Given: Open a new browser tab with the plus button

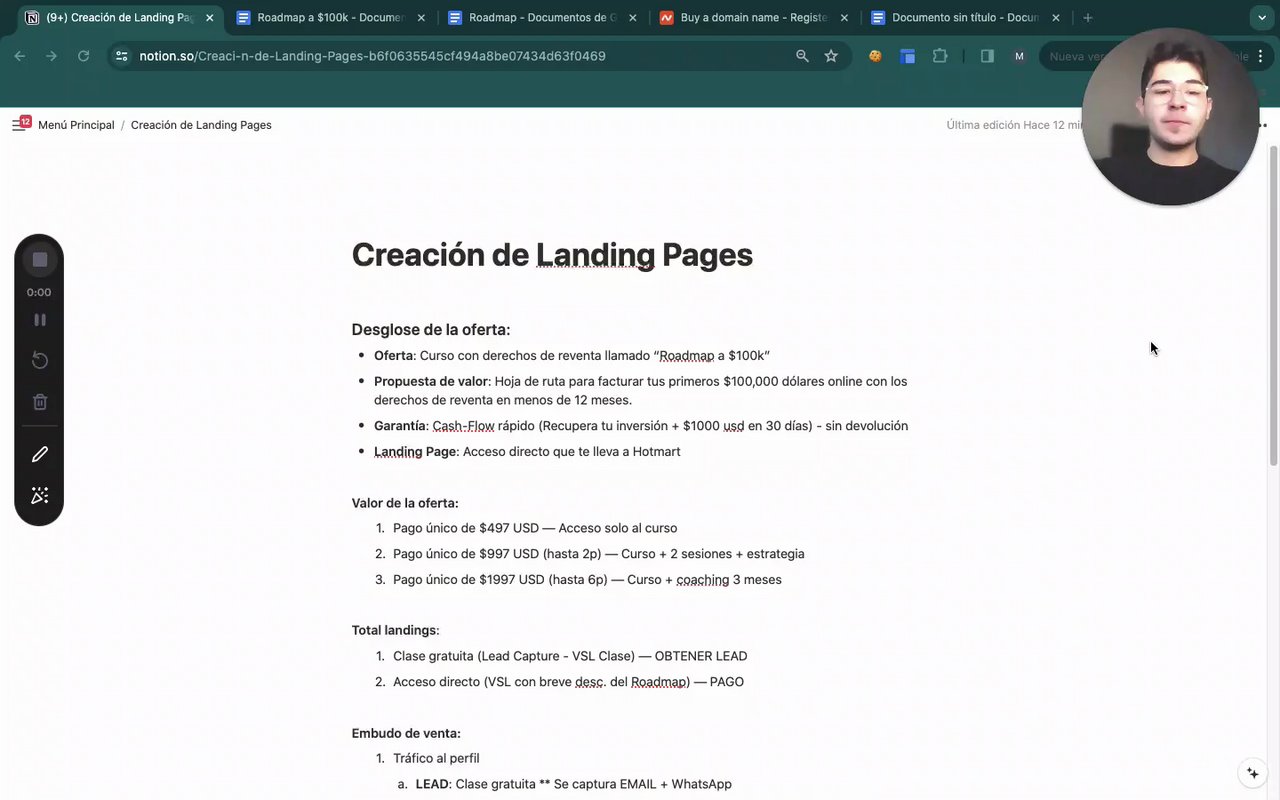Looking at the screenshot, I should 1088,18.
